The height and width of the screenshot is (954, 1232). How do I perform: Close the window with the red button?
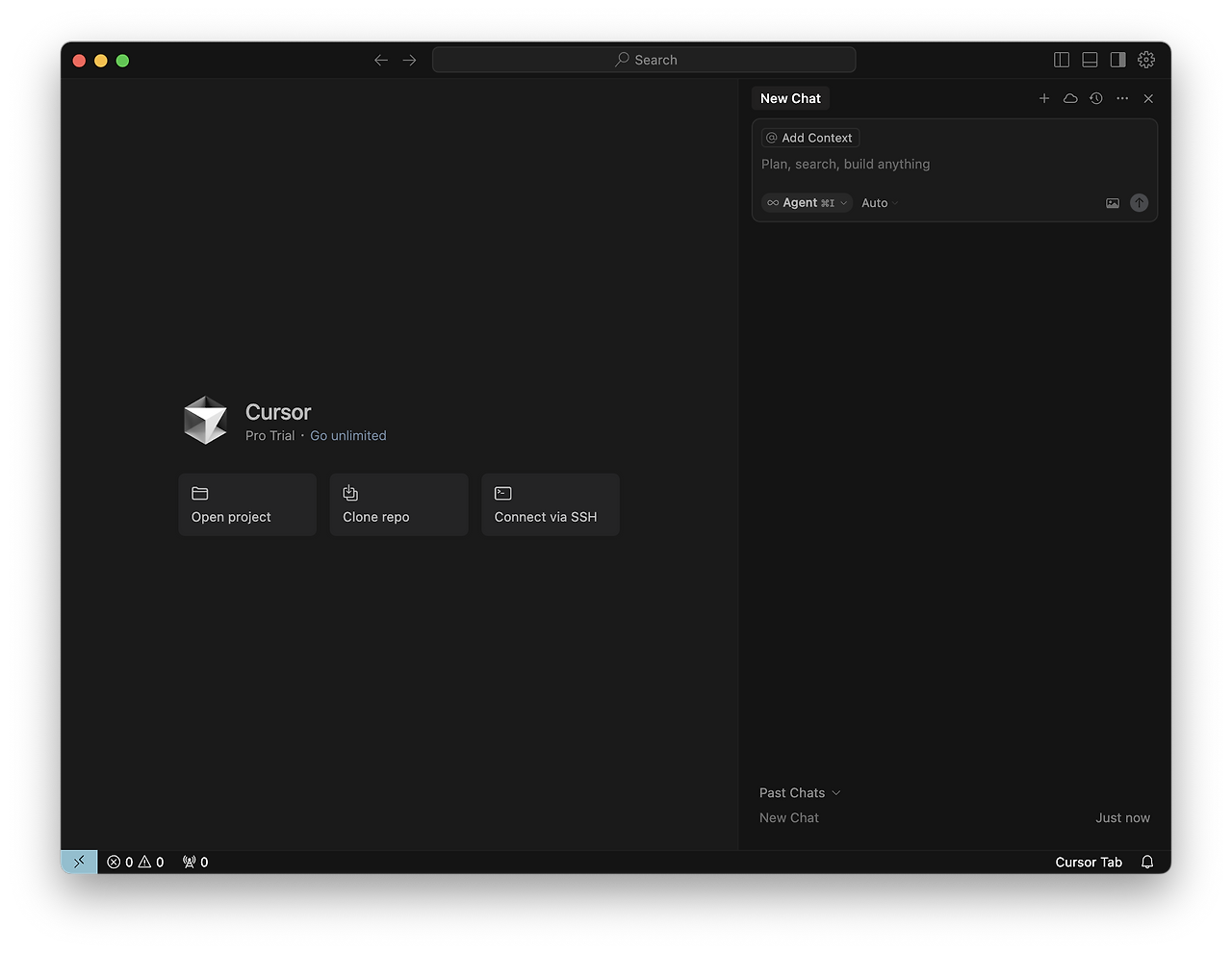[80, 61]
